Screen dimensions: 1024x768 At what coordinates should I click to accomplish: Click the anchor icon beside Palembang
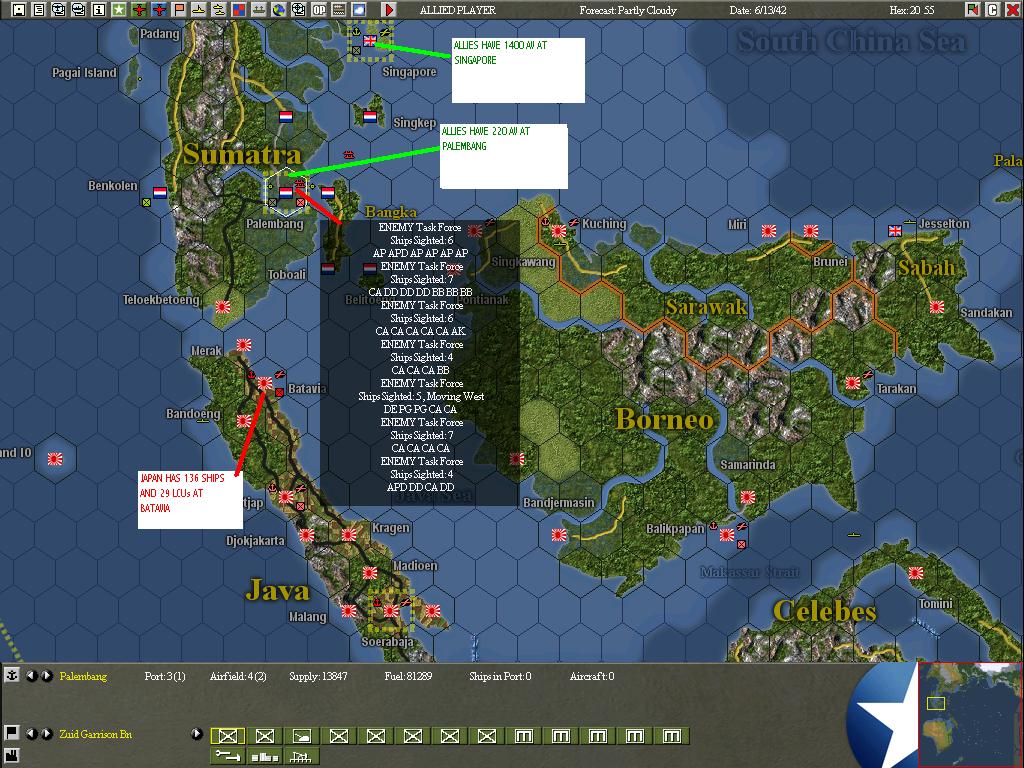pyautogui.click(x=12, y=676)
